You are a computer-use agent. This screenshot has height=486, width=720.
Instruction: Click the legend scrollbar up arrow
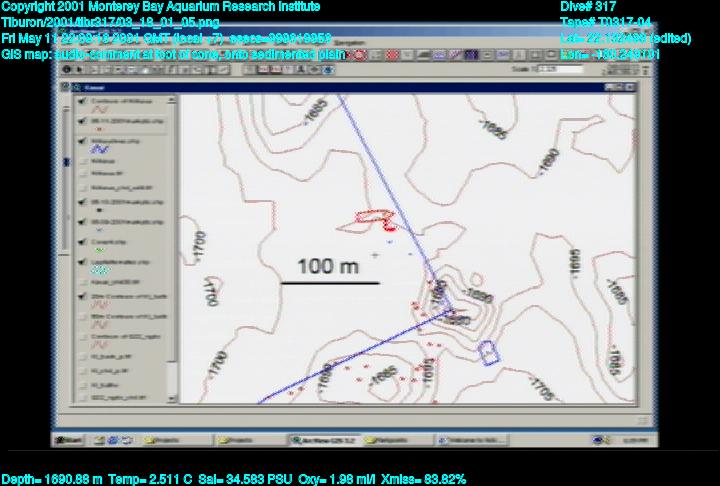coord(172,100)
